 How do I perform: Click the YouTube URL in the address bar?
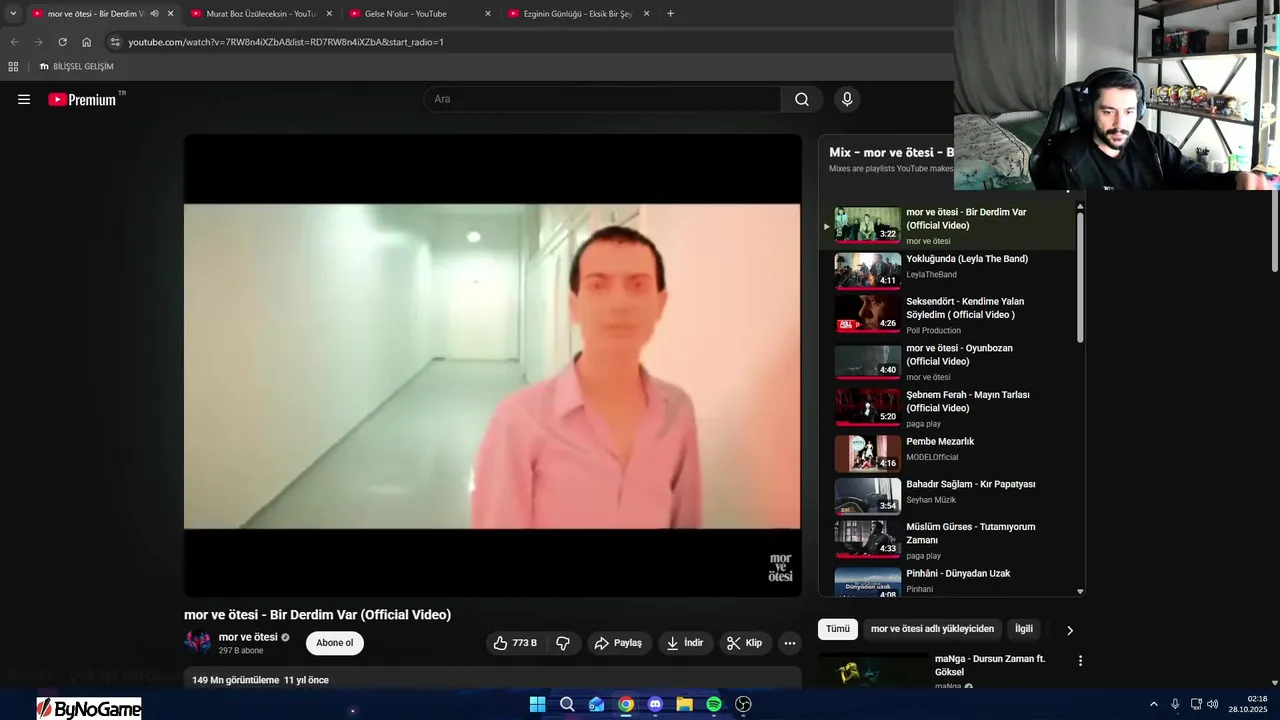pos(286,42)
